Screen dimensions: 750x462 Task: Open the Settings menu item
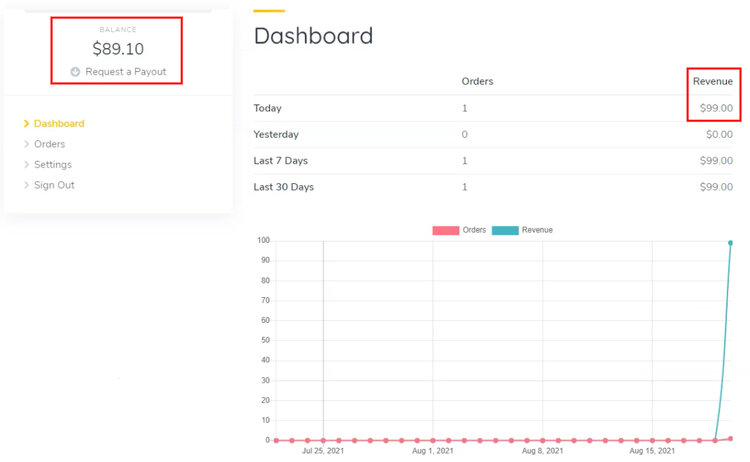point(53,165)
